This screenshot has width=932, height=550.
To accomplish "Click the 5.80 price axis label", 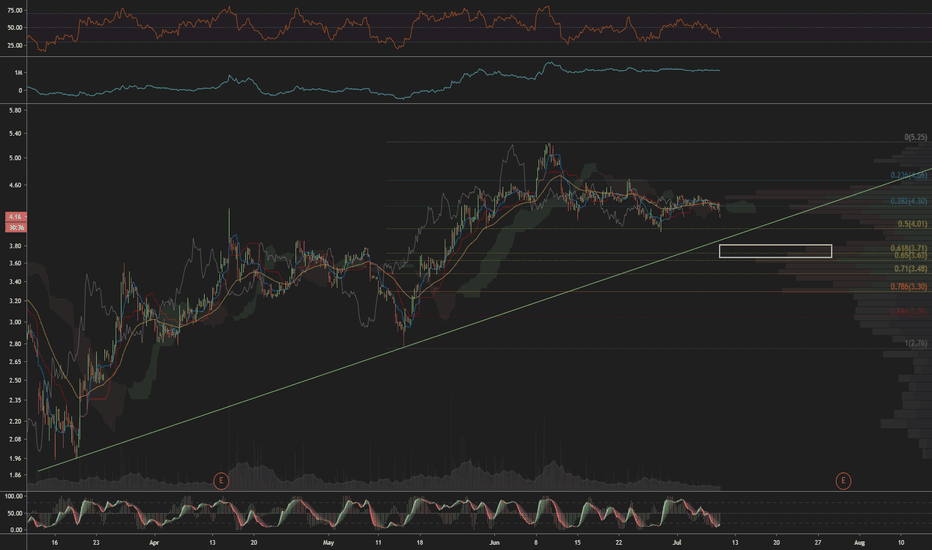I will point(15,111).
